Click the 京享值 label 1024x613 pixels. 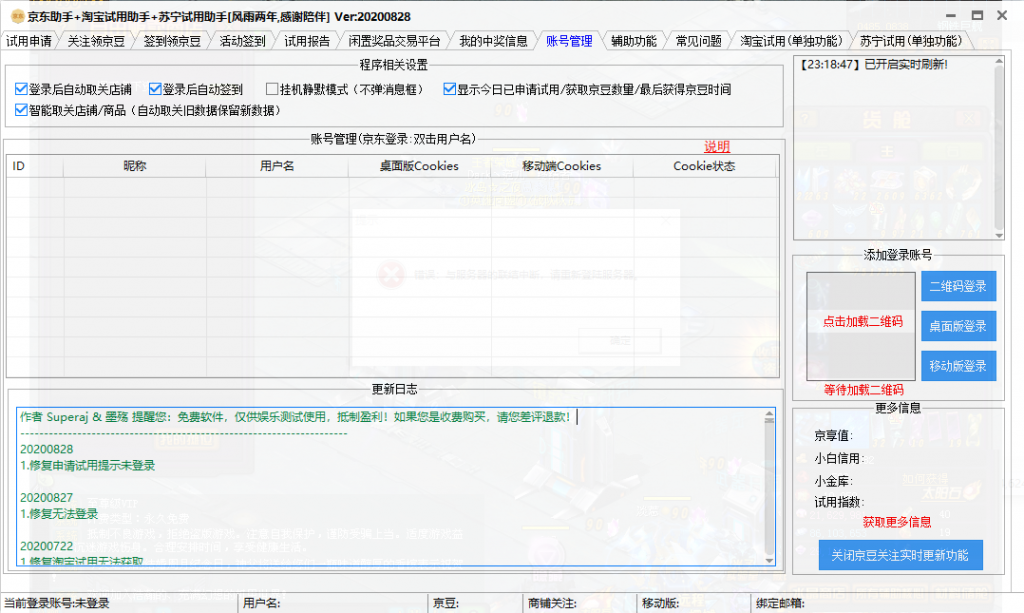(833, 435)
